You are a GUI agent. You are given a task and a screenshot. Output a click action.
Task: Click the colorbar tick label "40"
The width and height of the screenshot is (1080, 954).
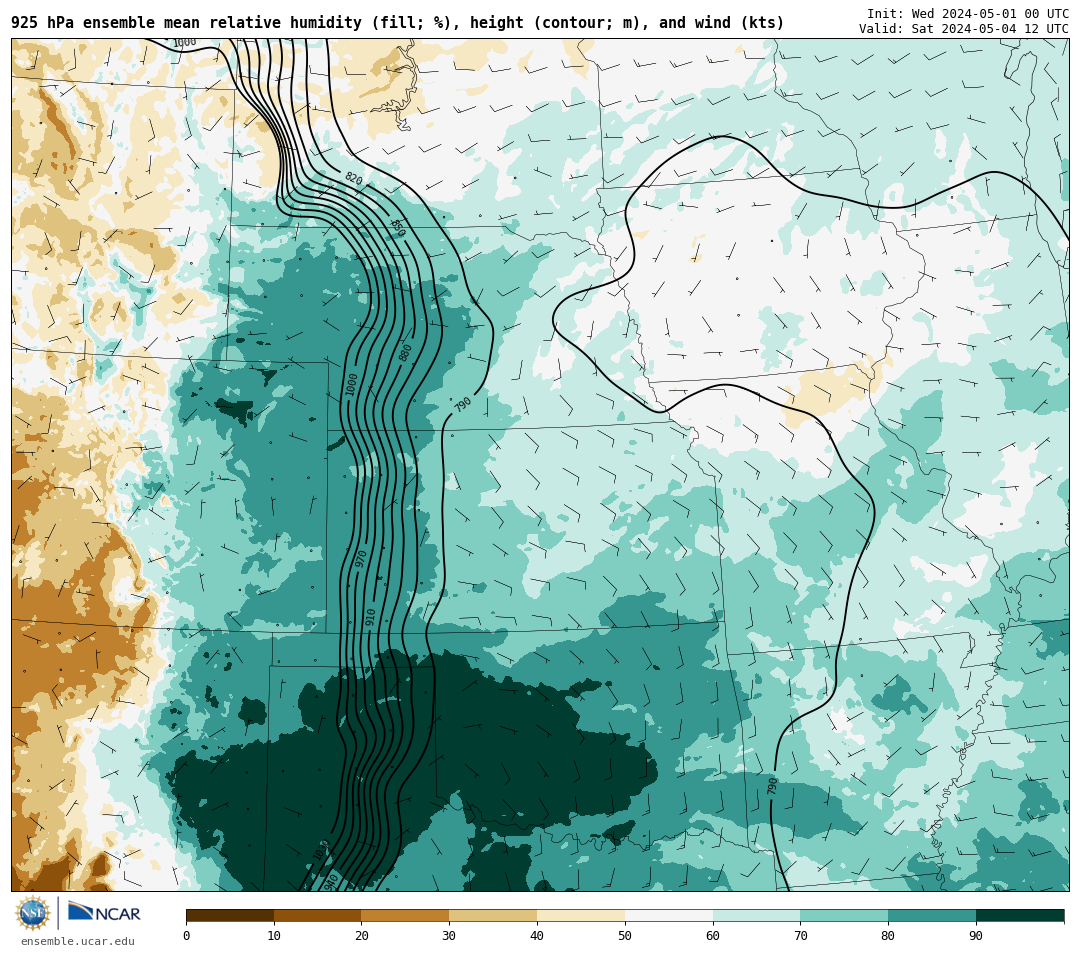[537, 935]
